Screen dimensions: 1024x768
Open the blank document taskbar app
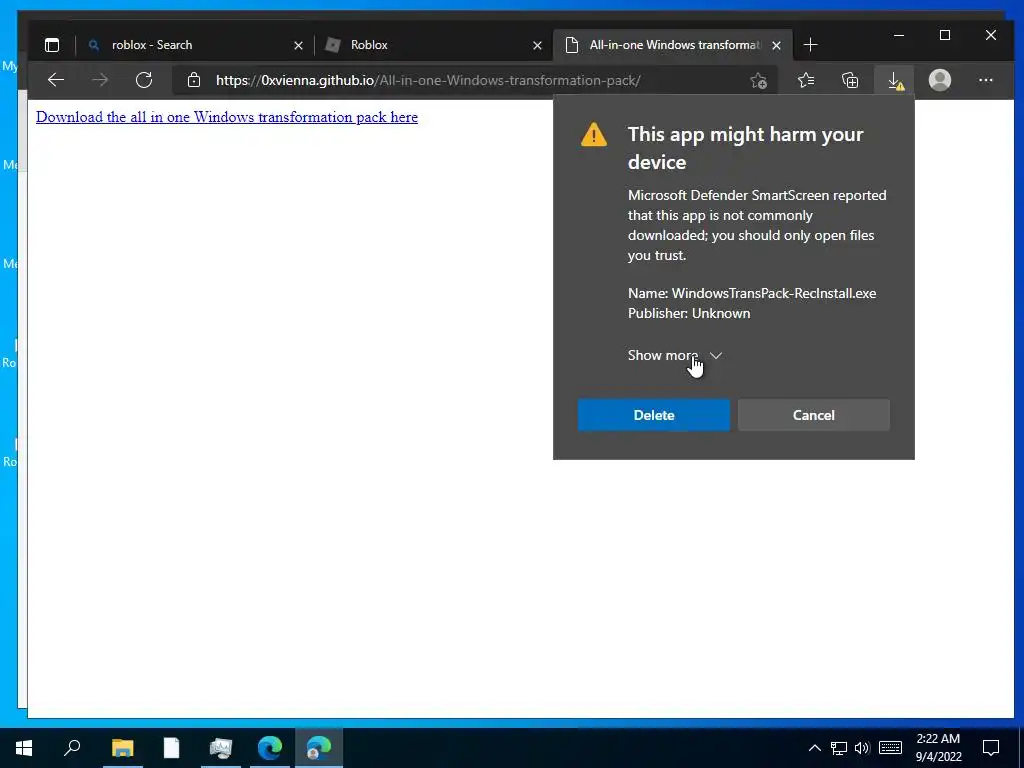[171, 748]
